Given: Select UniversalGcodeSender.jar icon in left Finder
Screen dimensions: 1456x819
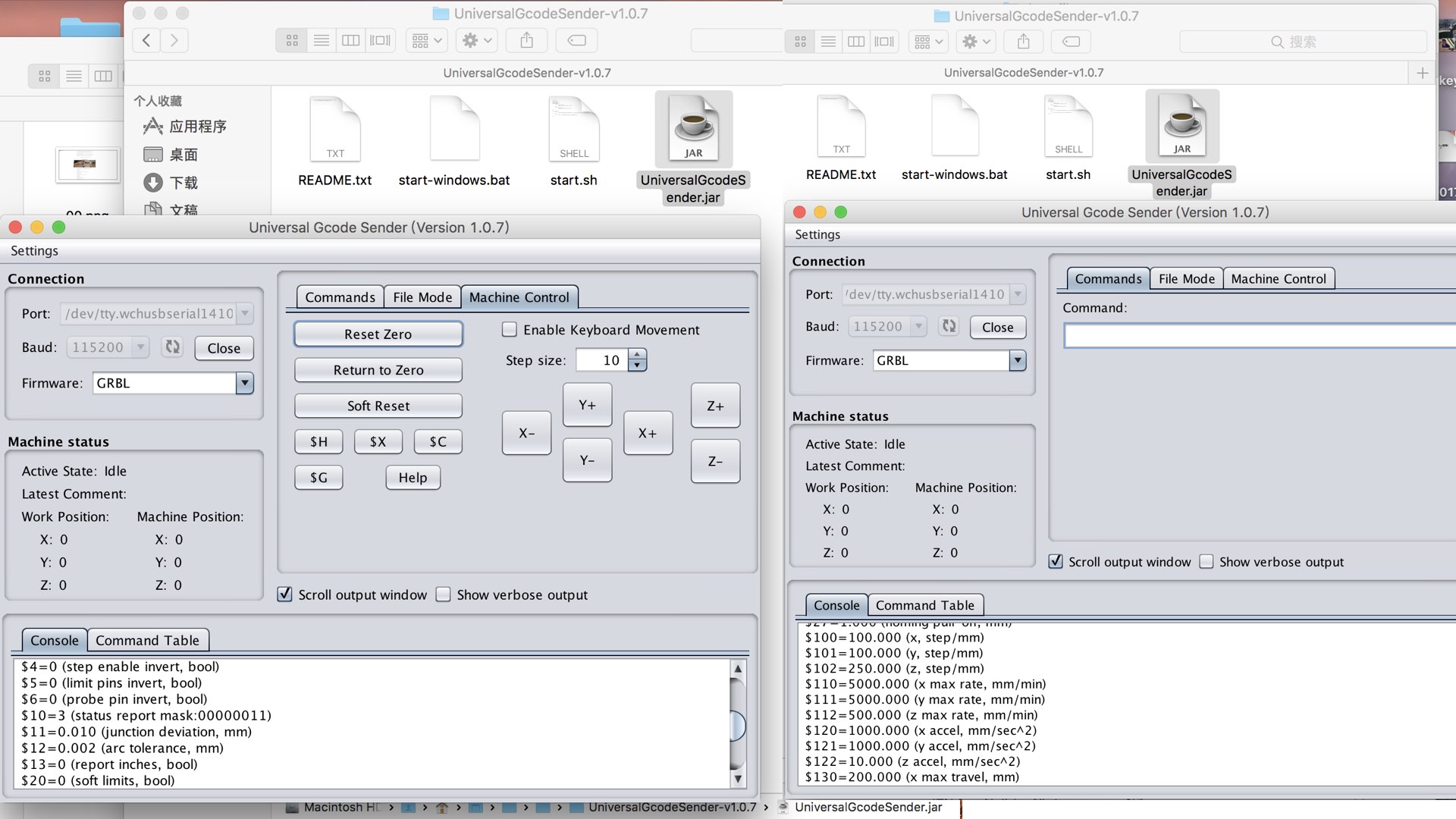Looking at the screenshot, I should pyautogui.click(x=693, y=129).
